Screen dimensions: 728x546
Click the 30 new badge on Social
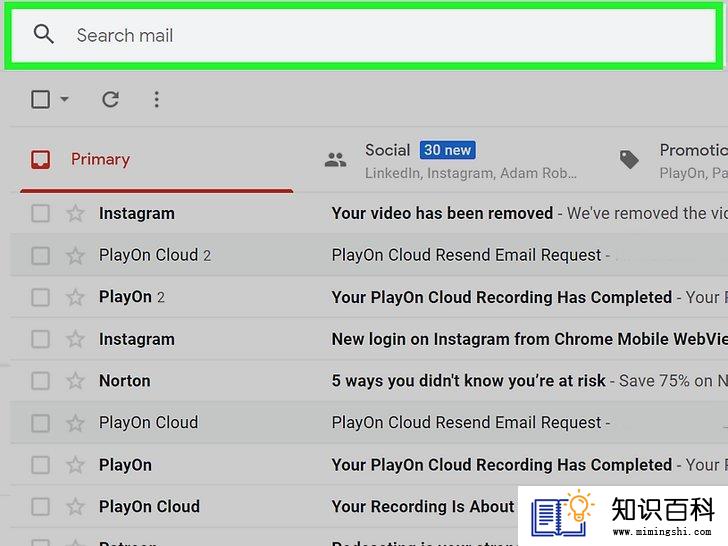[x=448, y=150]
